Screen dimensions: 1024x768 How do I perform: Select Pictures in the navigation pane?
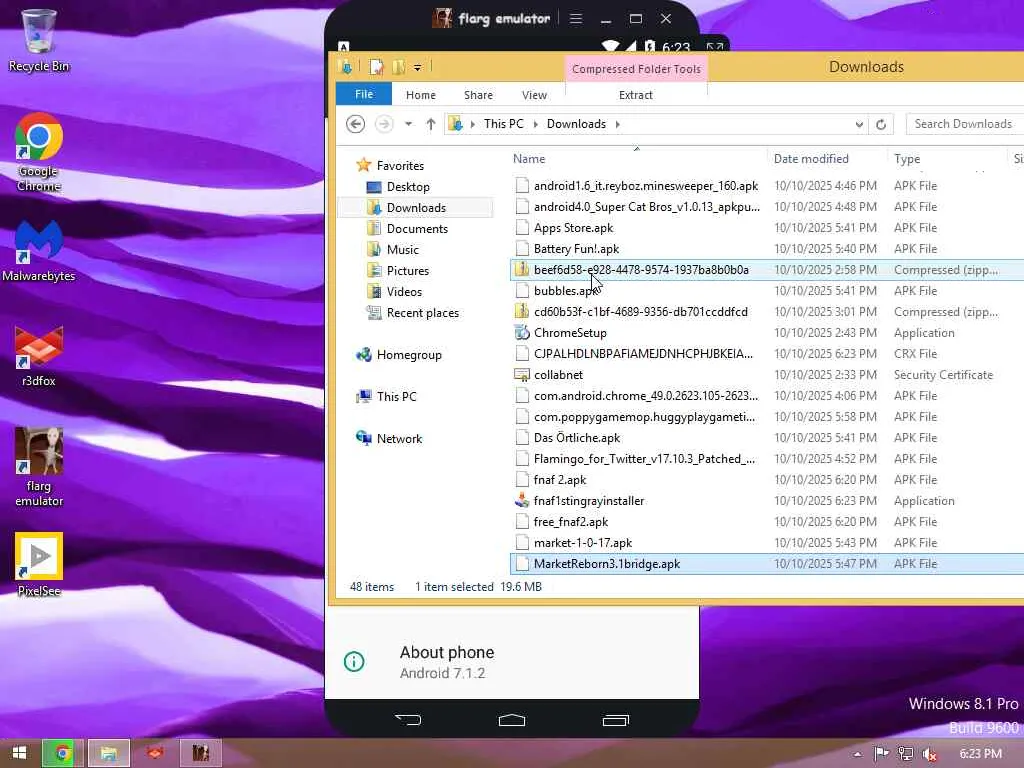coord(408,270)
